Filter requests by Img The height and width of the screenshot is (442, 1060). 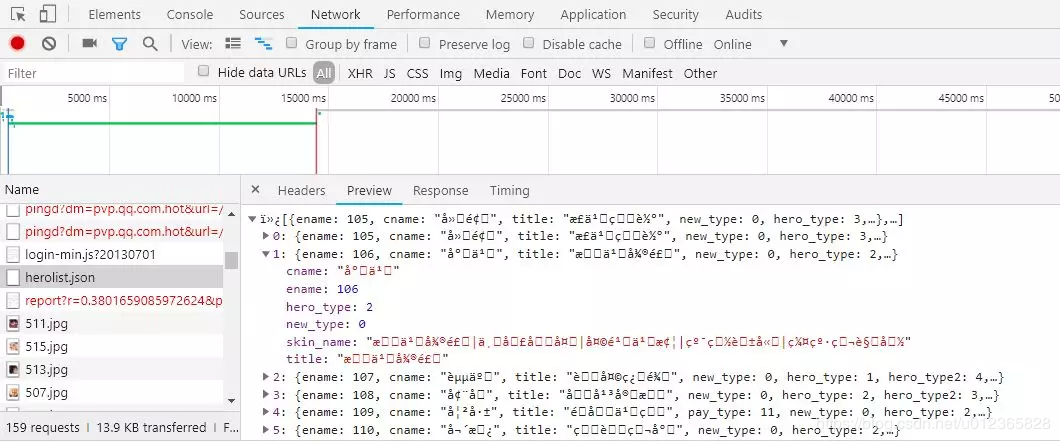(451, 74)
